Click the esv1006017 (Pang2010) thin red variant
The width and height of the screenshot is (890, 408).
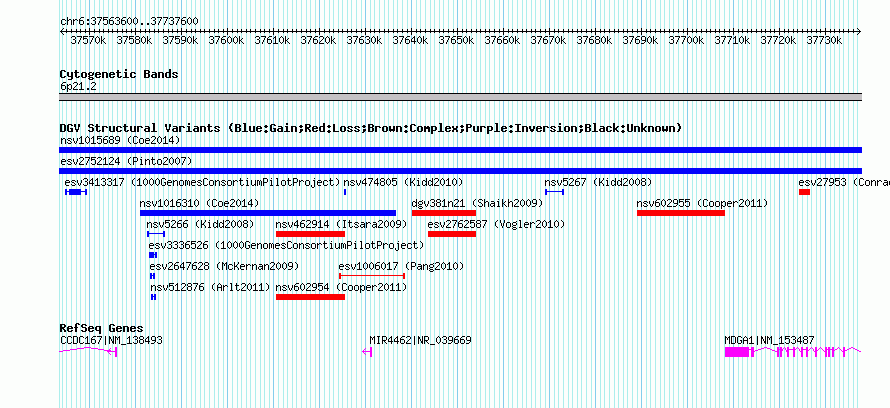pos(372,276)
